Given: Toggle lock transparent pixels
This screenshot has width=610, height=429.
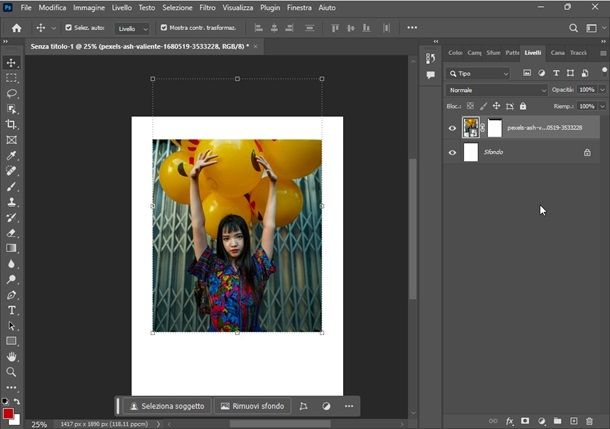Looking at the screenshot, I should tap(470, 106).
